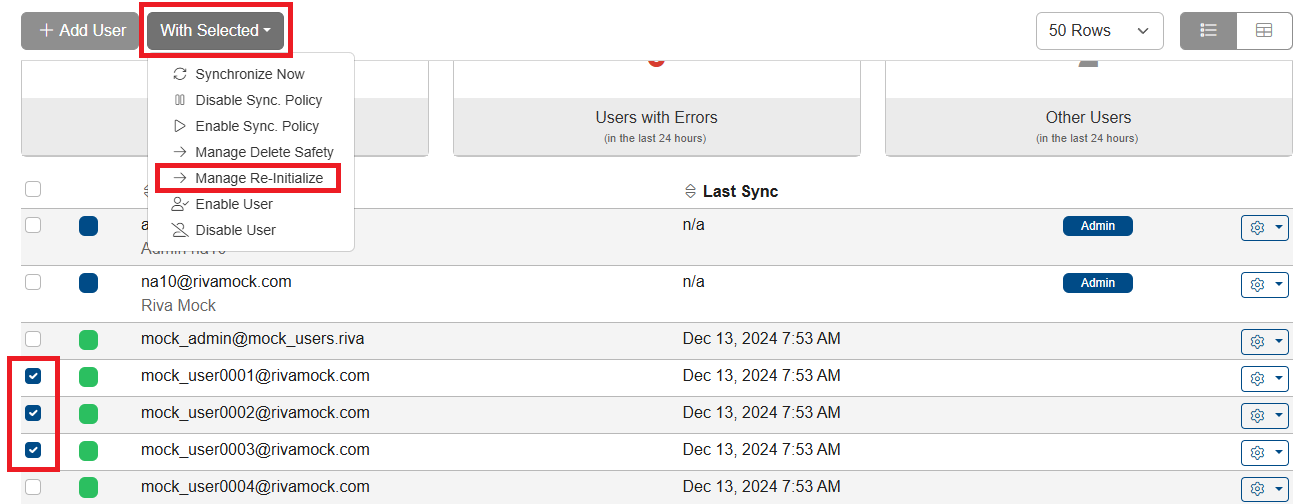
Task: Click gear icon for mock_admin row
Action: click(1257, 342)
